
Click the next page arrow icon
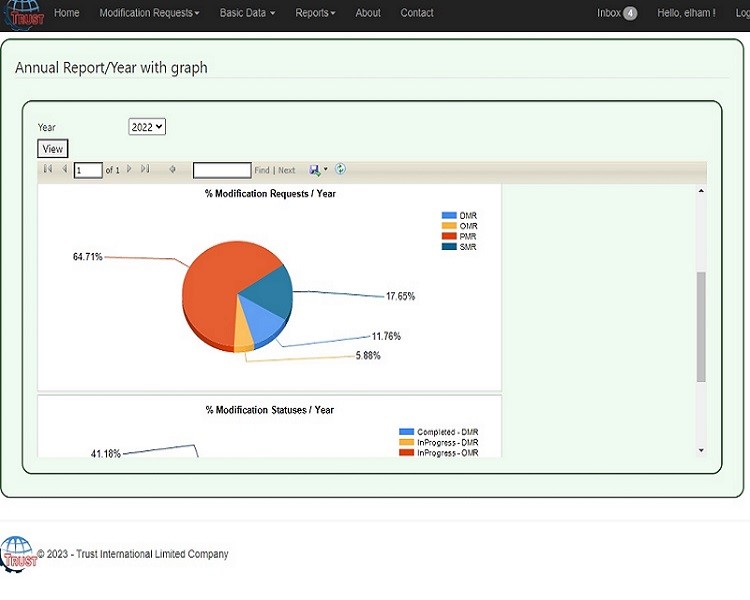pos(129,170)
